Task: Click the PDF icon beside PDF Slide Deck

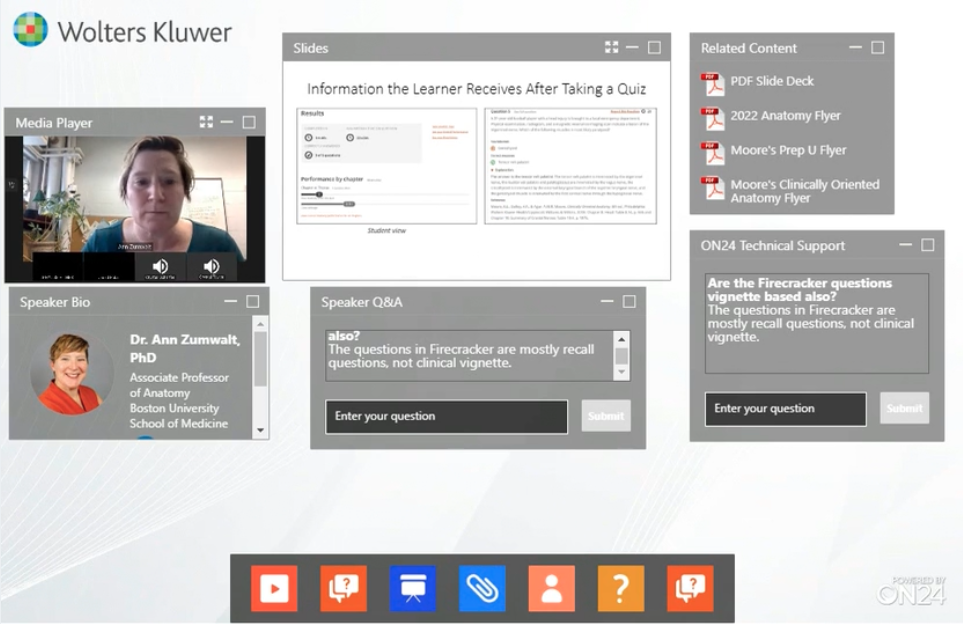Action: 713,83
